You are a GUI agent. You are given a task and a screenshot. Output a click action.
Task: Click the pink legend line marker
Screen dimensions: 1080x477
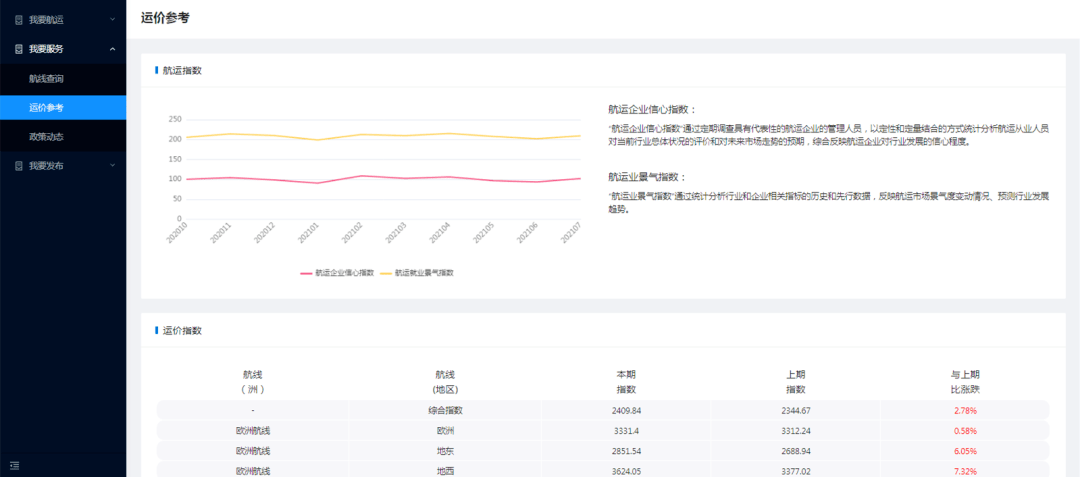[306, 273]
